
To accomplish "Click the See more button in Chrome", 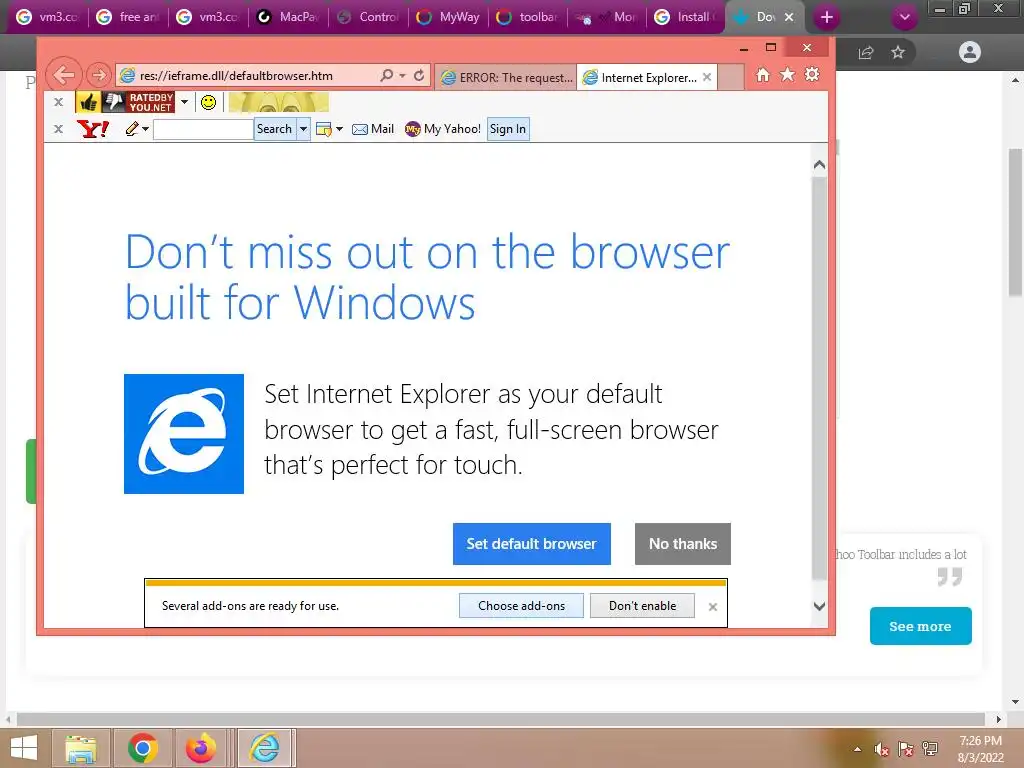I will 920,626.
